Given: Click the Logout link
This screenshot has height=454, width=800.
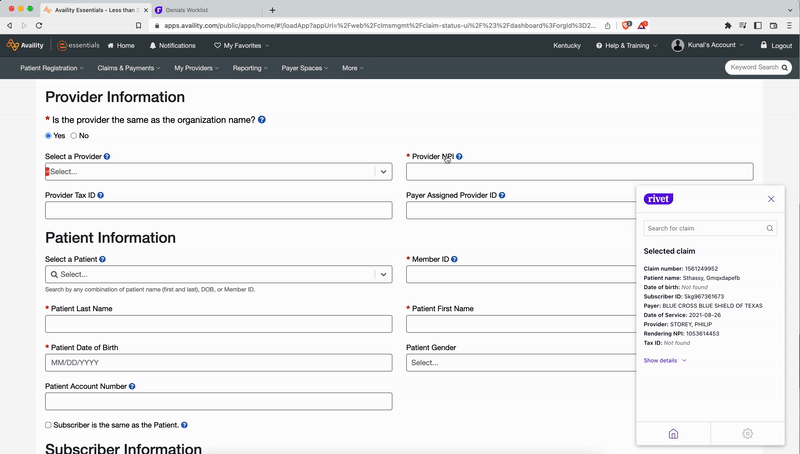Looking at the screenshot, I should coord(775,45).
